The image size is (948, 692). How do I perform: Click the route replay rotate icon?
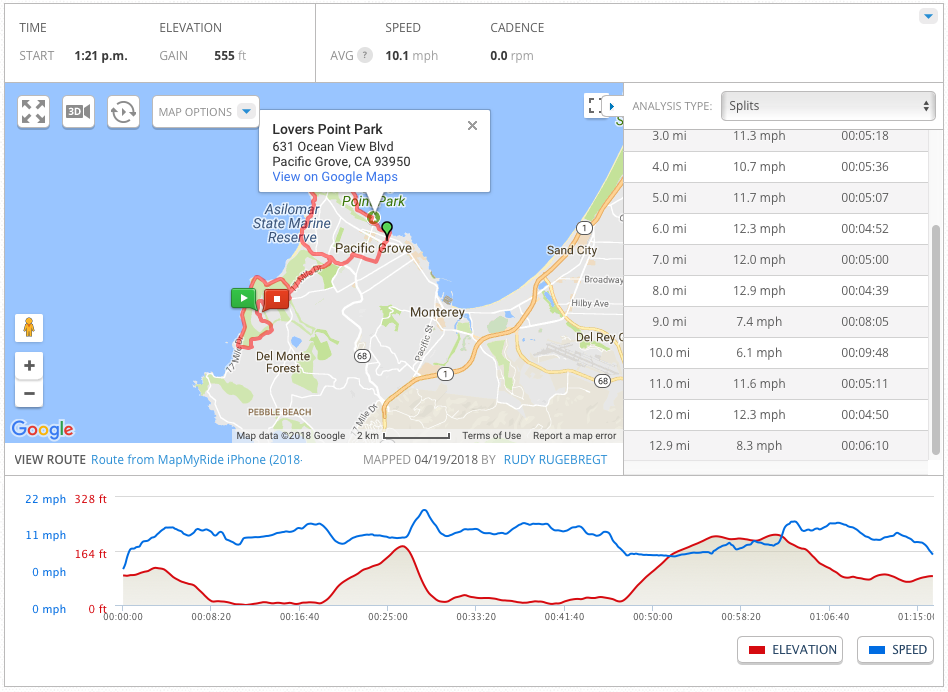[x=123, y=111]
